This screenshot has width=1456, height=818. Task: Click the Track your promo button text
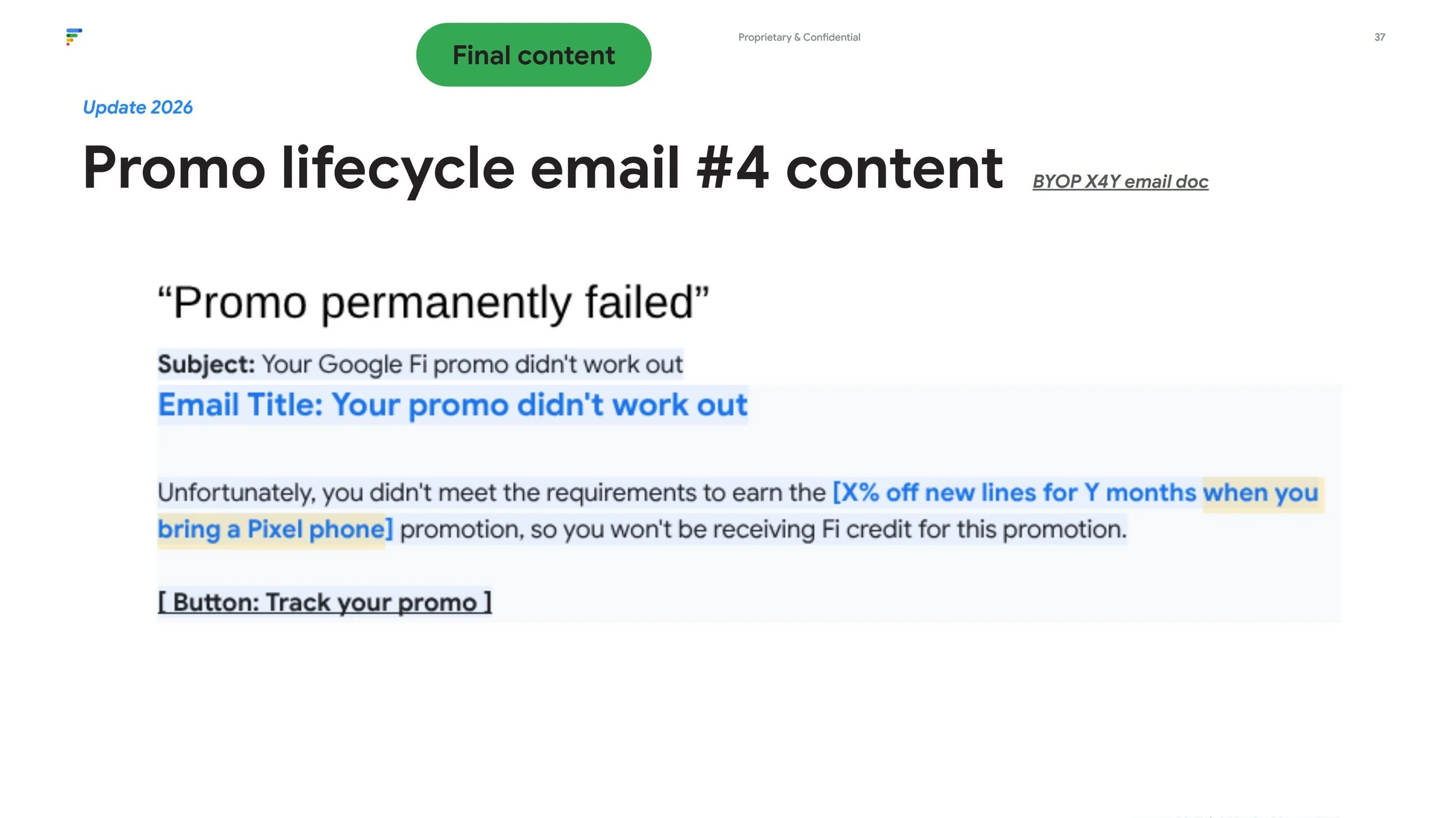[325, 602]
